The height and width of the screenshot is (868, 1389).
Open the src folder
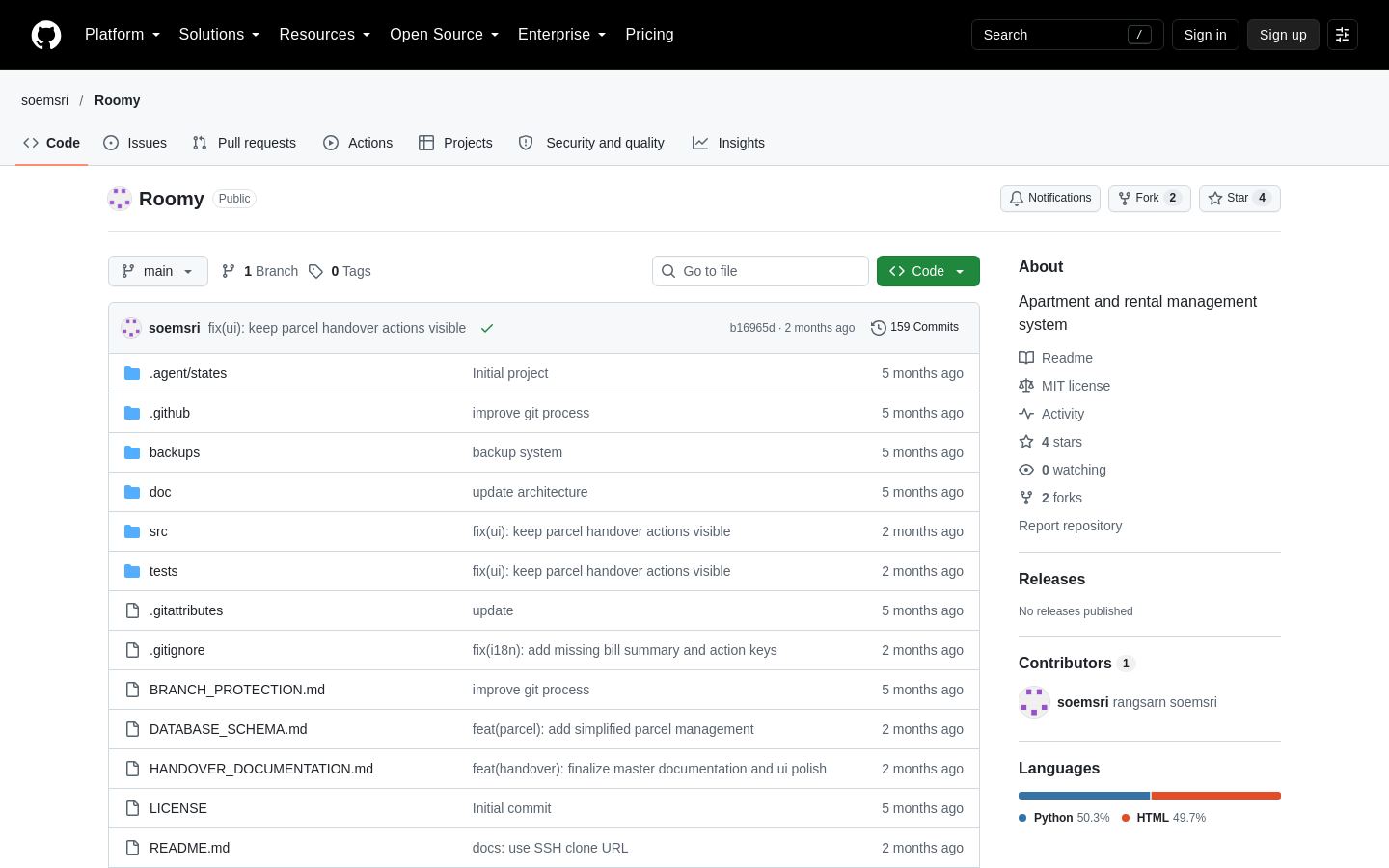pyautogui.click(x=158, y=531)
